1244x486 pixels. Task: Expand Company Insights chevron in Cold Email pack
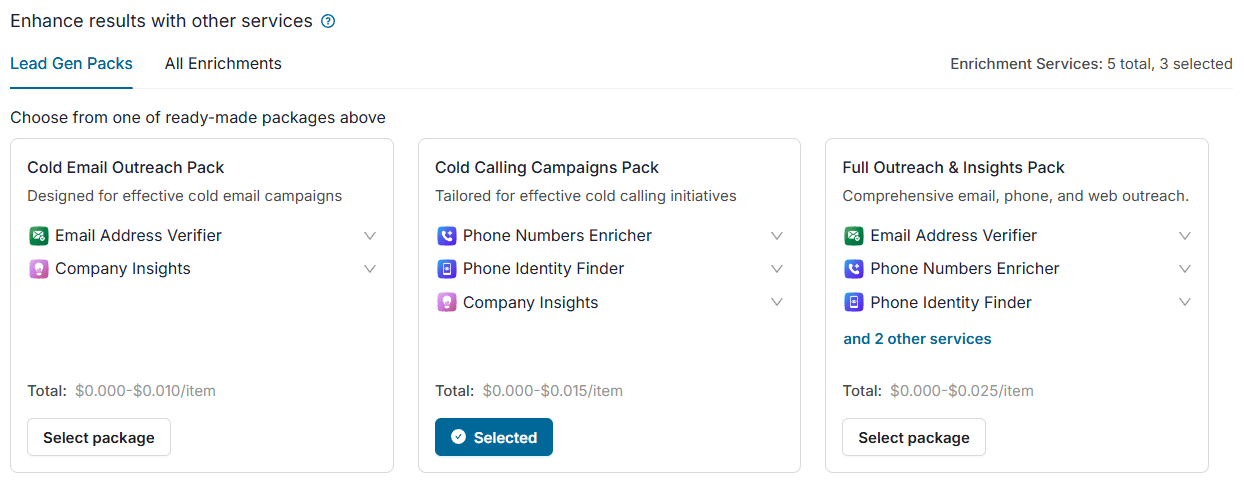[370, 269]
